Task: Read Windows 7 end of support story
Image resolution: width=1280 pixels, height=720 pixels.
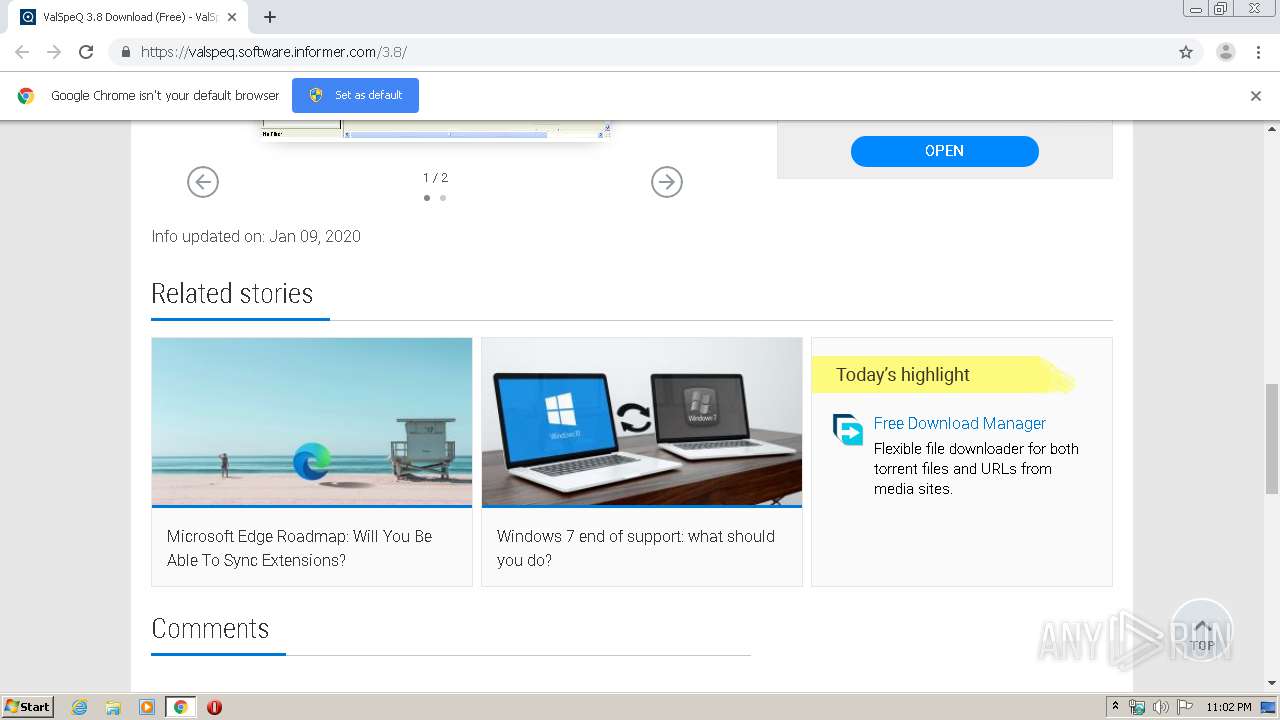Action: coord(636,548)
